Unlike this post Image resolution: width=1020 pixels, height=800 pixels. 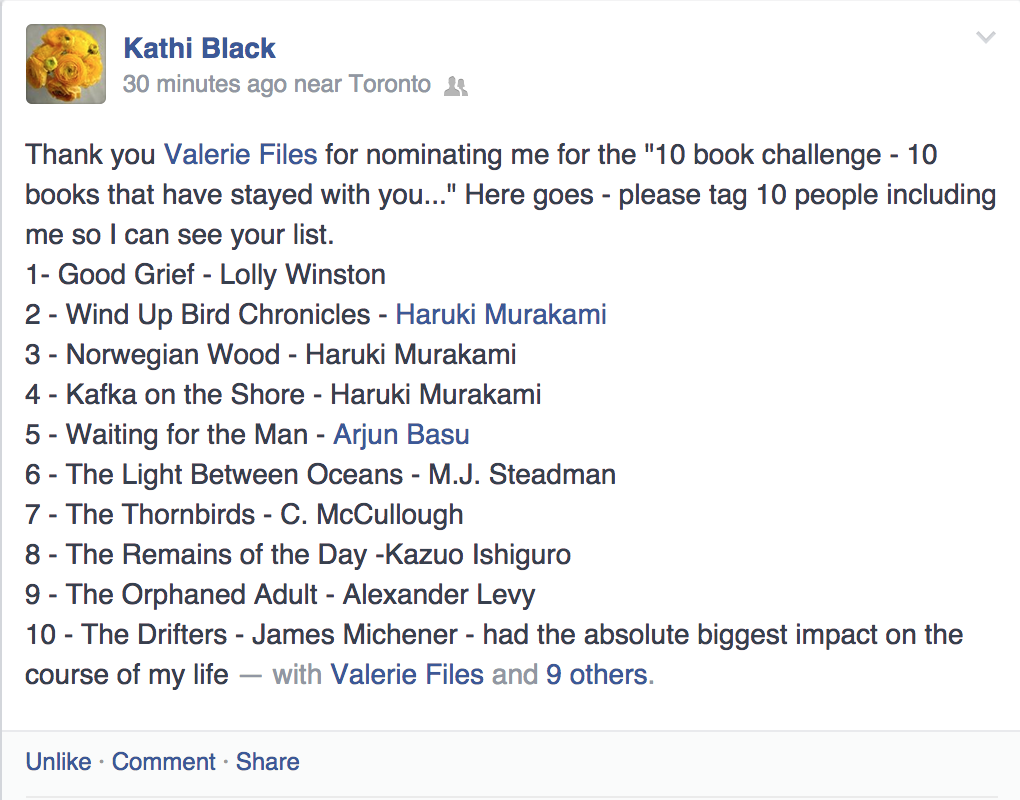pyautogui.click(x=58, y=762)
